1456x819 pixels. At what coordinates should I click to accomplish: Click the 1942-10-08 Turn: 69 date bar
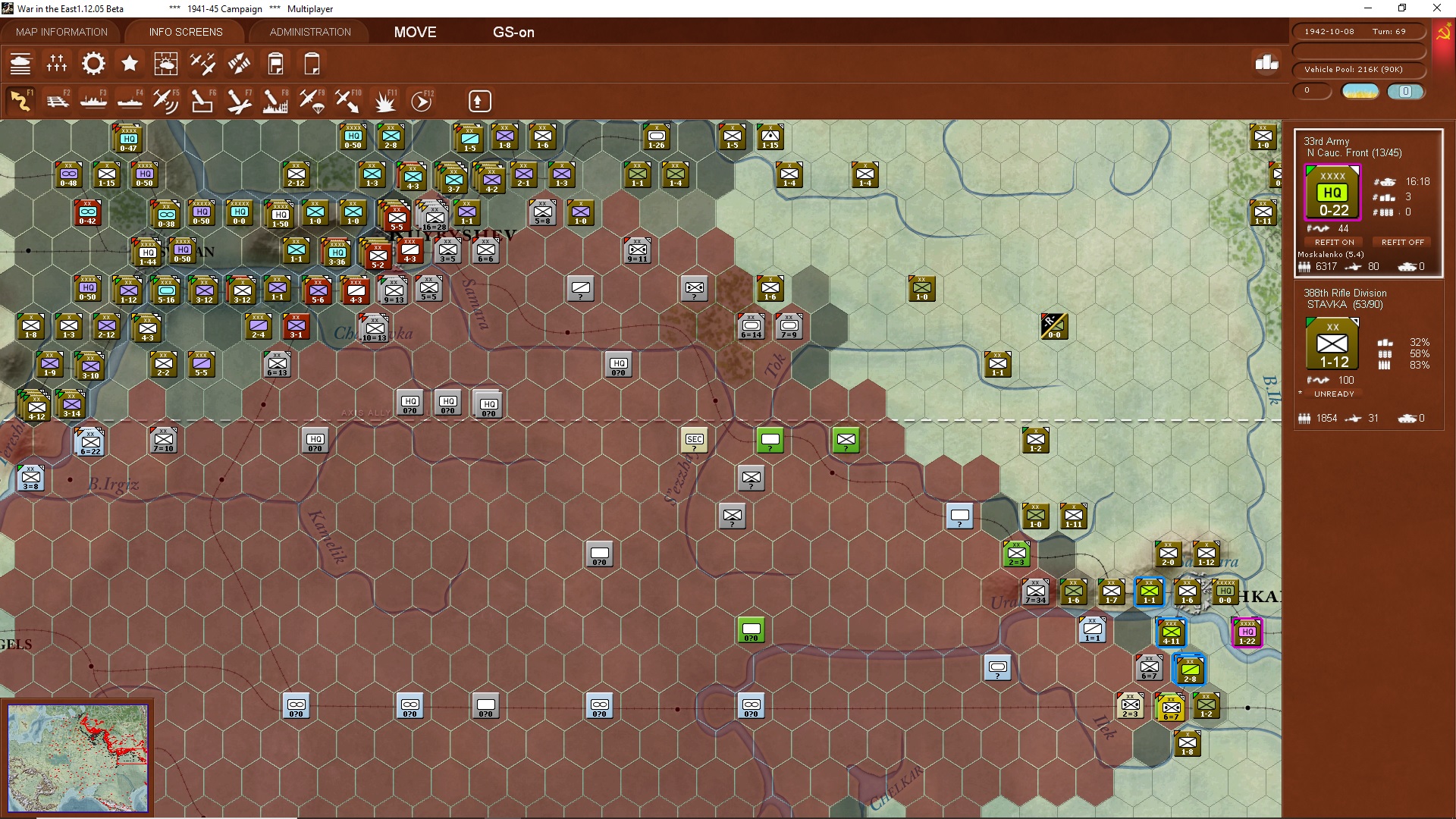coord(1358,32)
